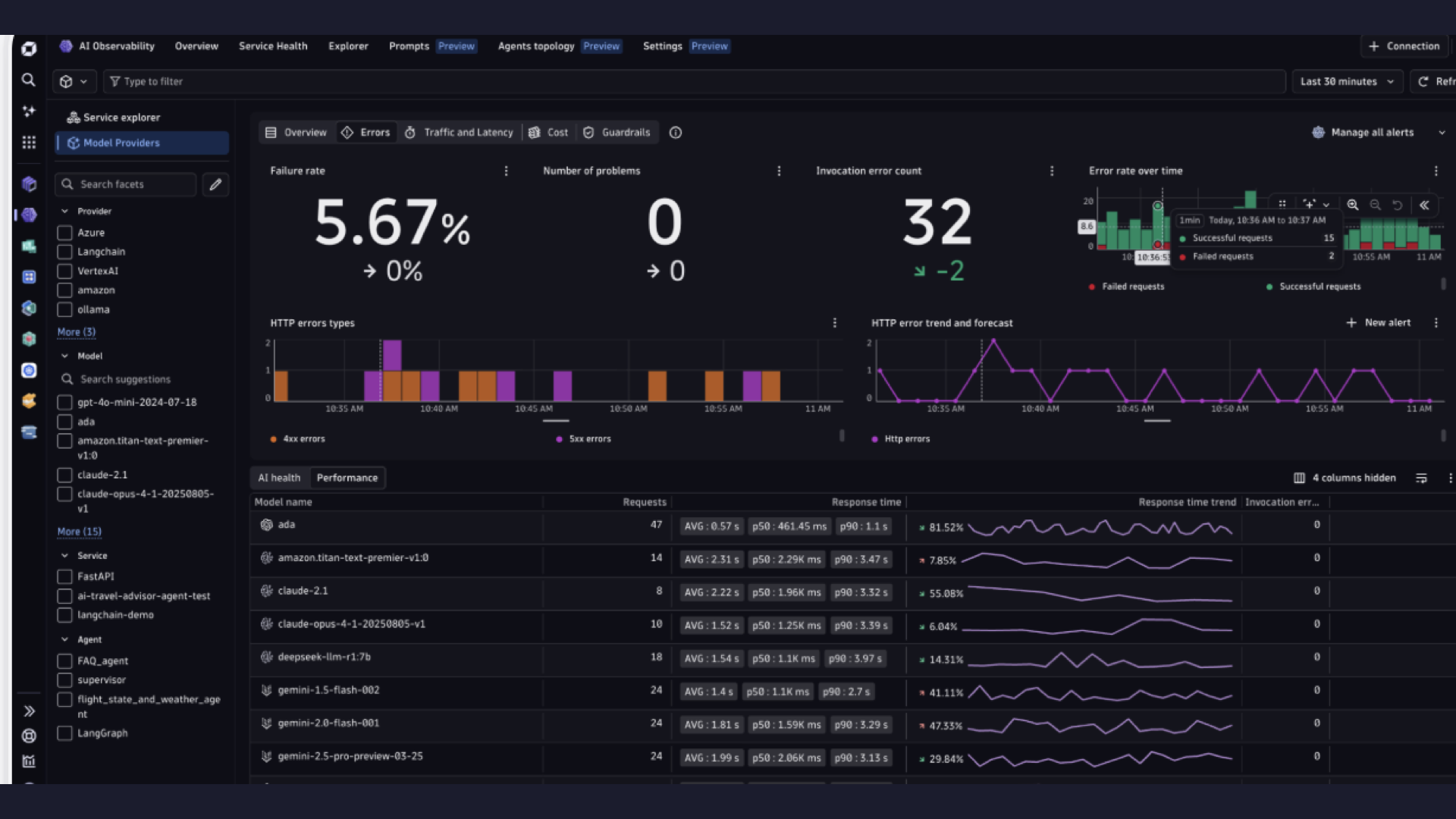The height and width of the screenshot is (819, 1456).
Task: Click the pencil edit facets icon
Action: [x=215, y=184]
